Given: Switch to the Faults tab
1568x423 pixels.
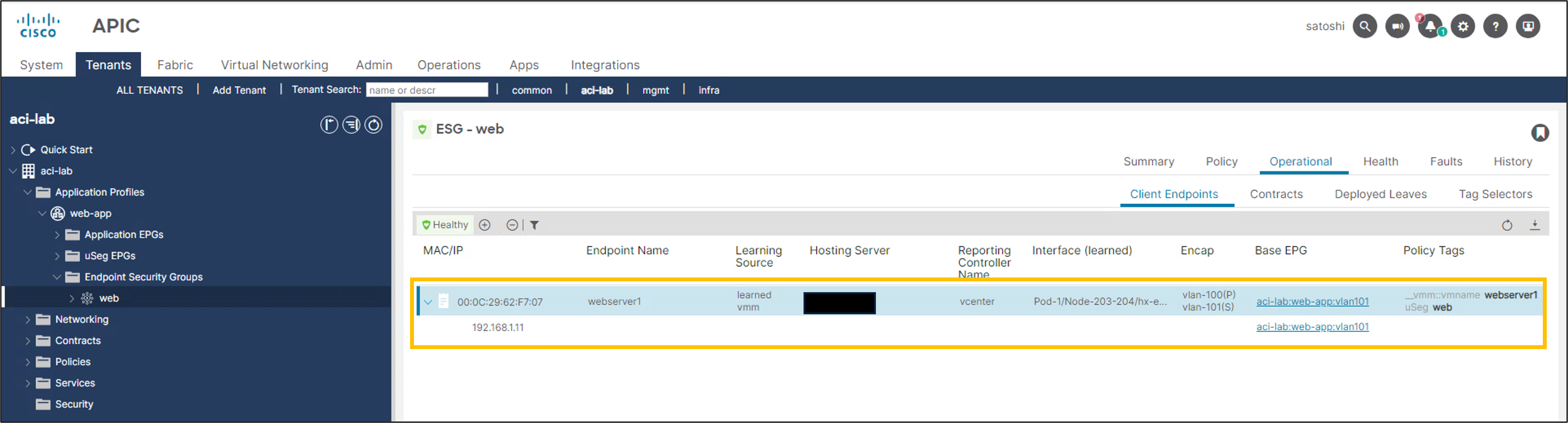Looking at the screenshot, I should click(1446, 162).
